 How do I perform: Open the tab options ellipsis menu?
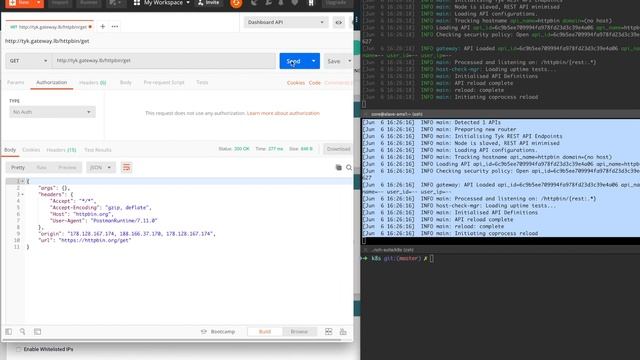(x=115, y=27)
